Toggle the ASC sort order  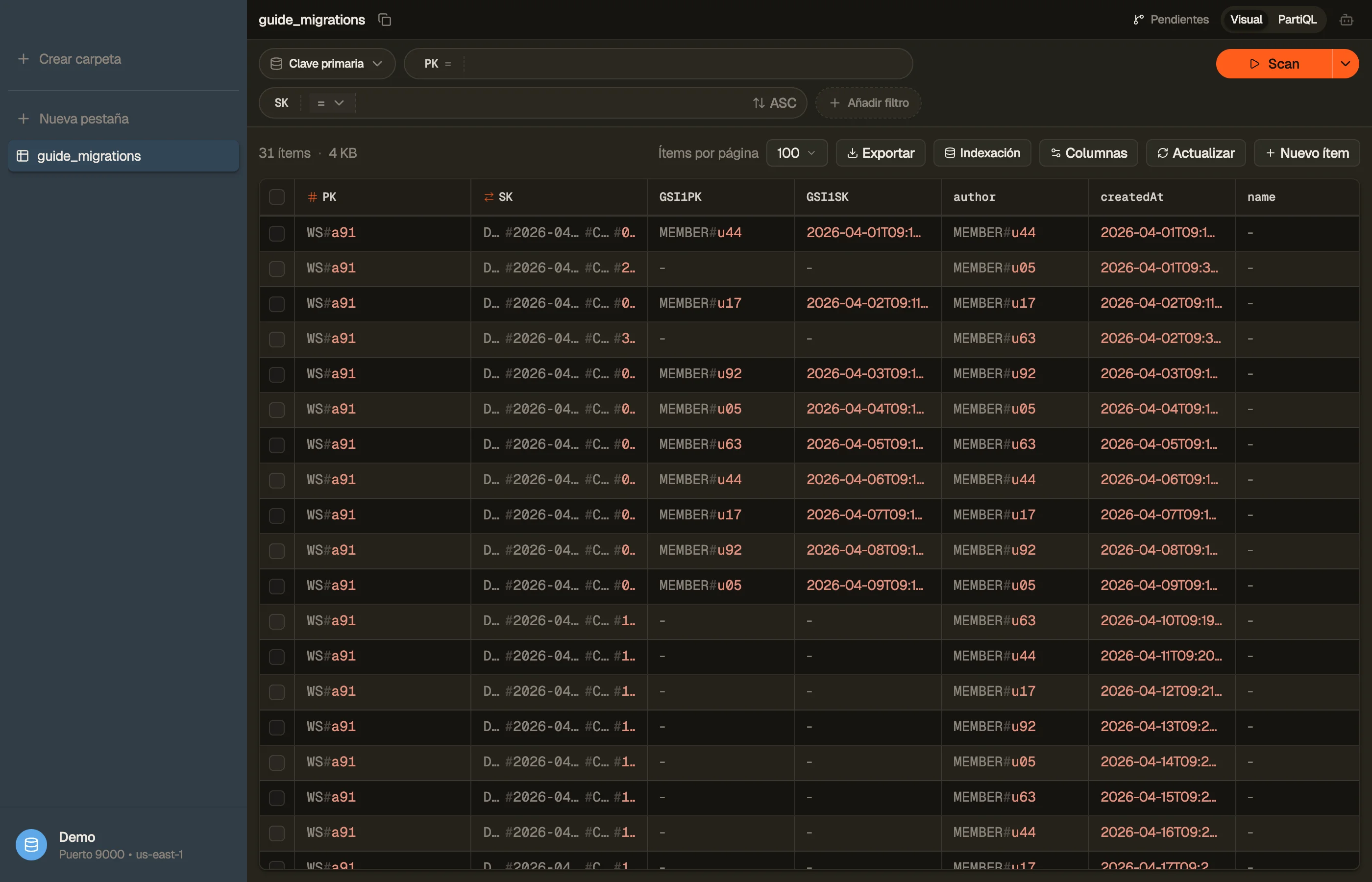click(774, 103)
